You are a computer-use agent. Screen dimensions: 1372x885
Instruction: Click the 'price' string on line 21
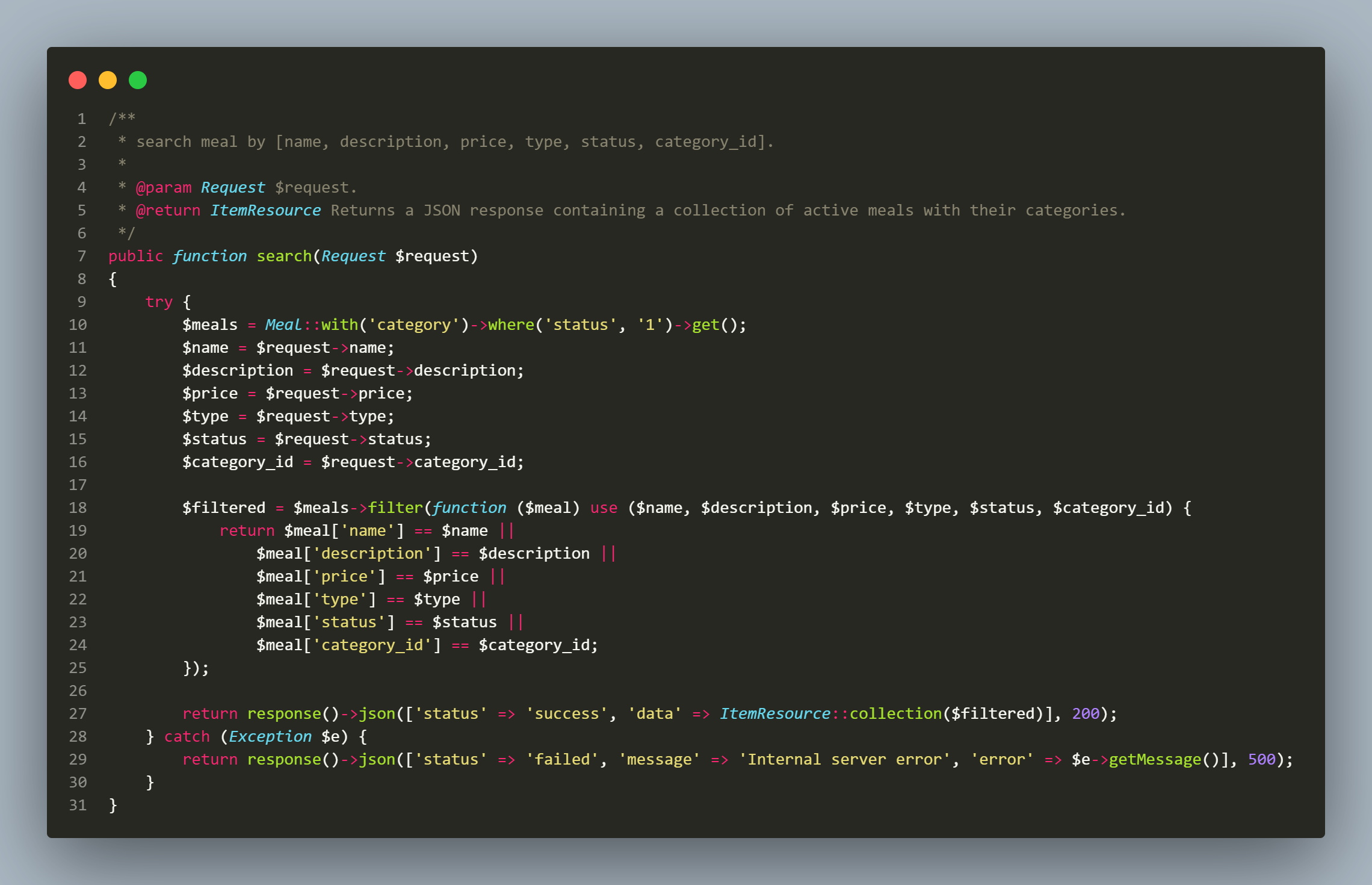point(344,577)
